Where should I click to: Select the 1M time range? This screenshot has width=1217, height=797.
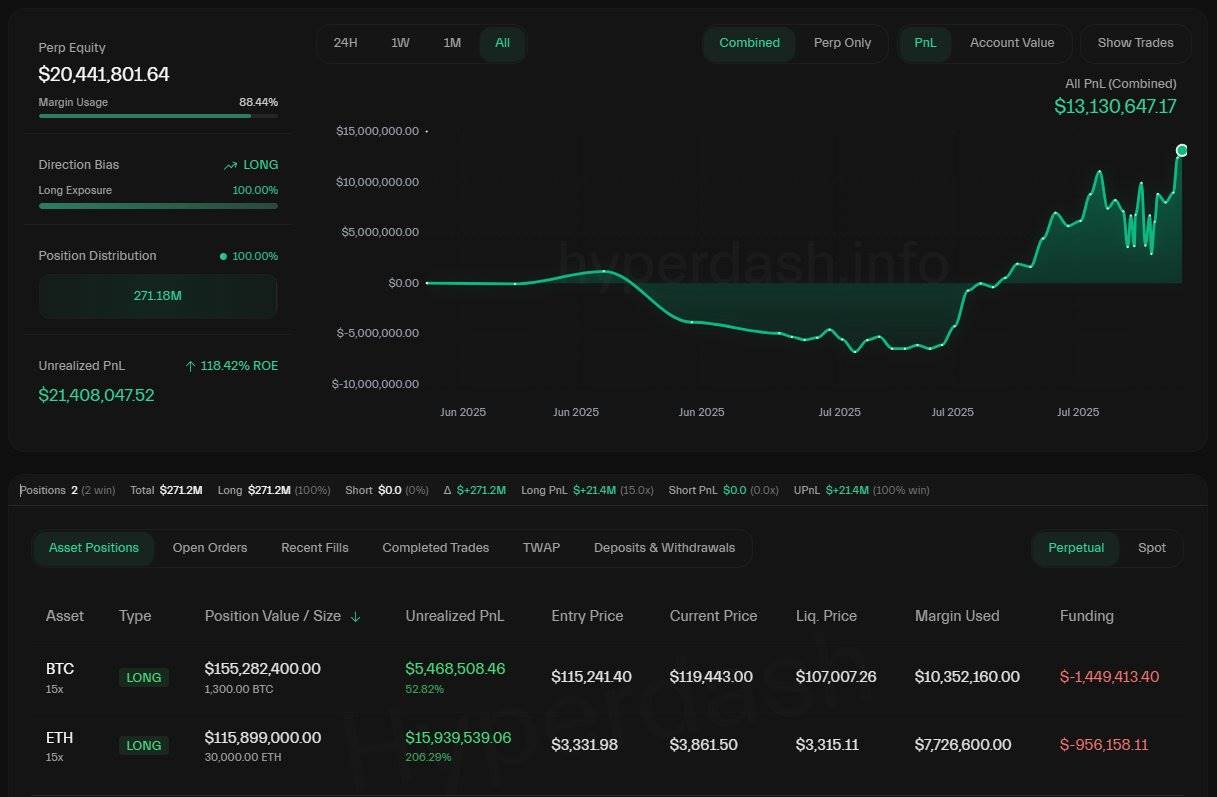point(452,43)
